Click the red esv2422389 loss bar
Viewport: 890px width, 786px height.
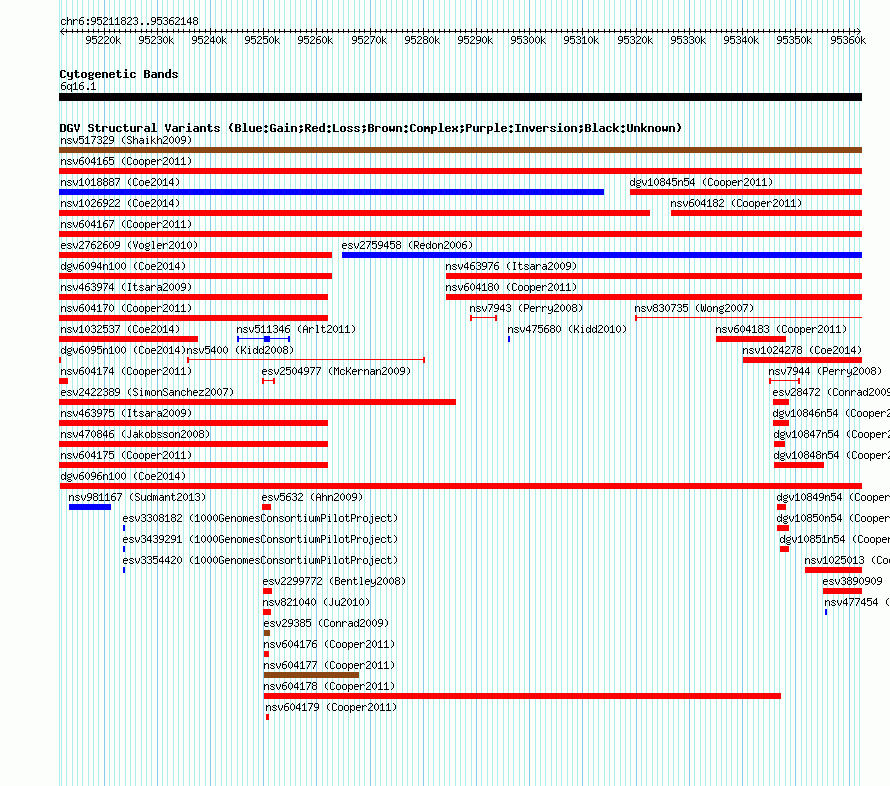(x=257, y=402)
